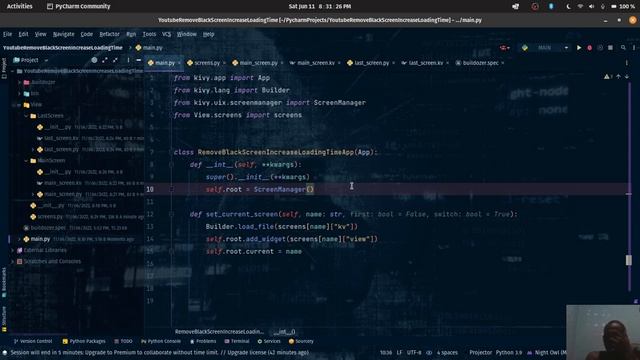
Task: Open the editor tabs overflow menu
Action: point(627,63)
